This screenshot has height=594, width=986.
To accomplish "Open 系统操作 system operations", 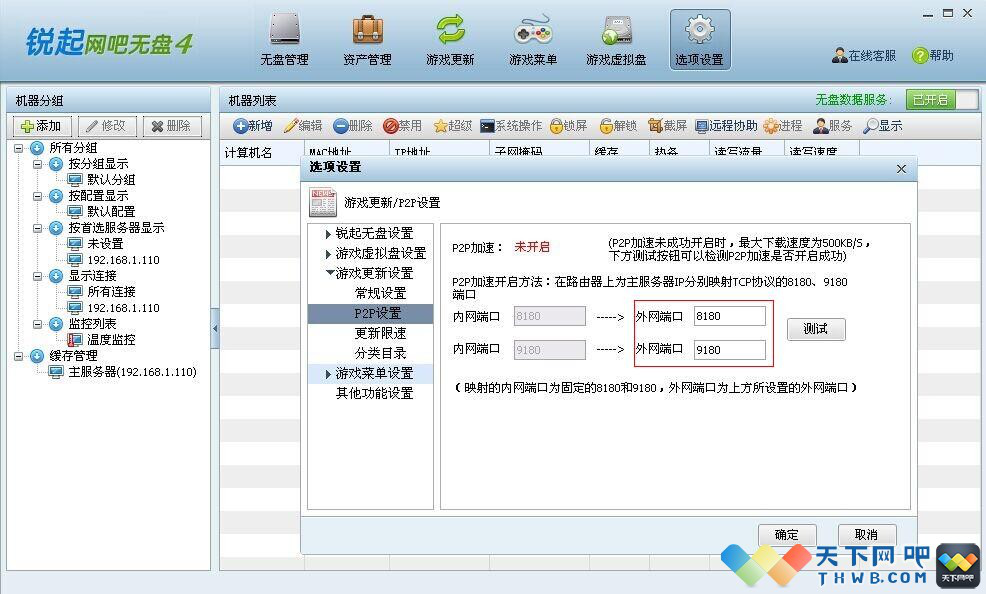I will pos(511,126).
